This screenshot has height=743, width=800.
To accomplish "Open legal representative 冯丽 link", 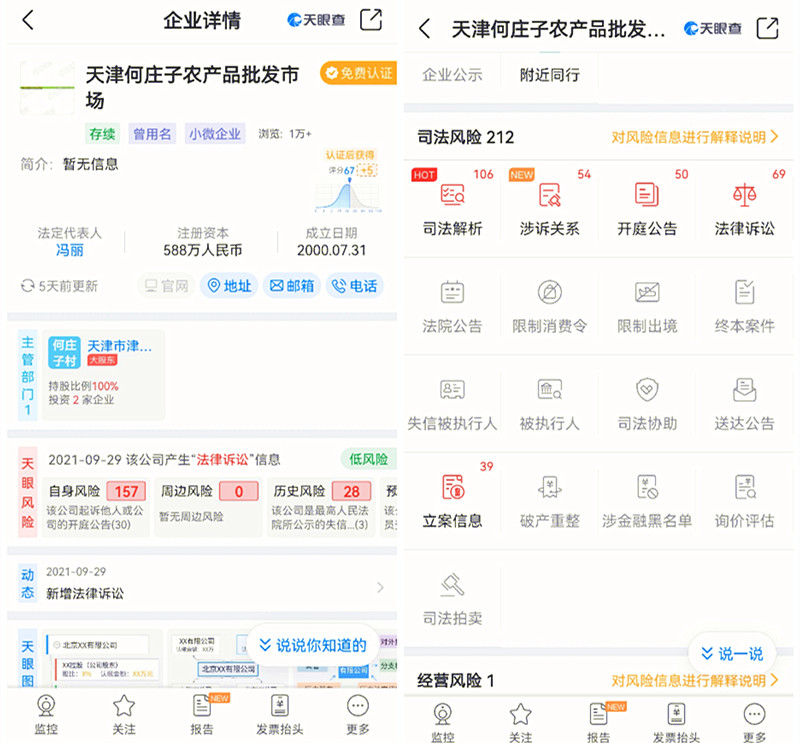I will click(x=69, y=250).
